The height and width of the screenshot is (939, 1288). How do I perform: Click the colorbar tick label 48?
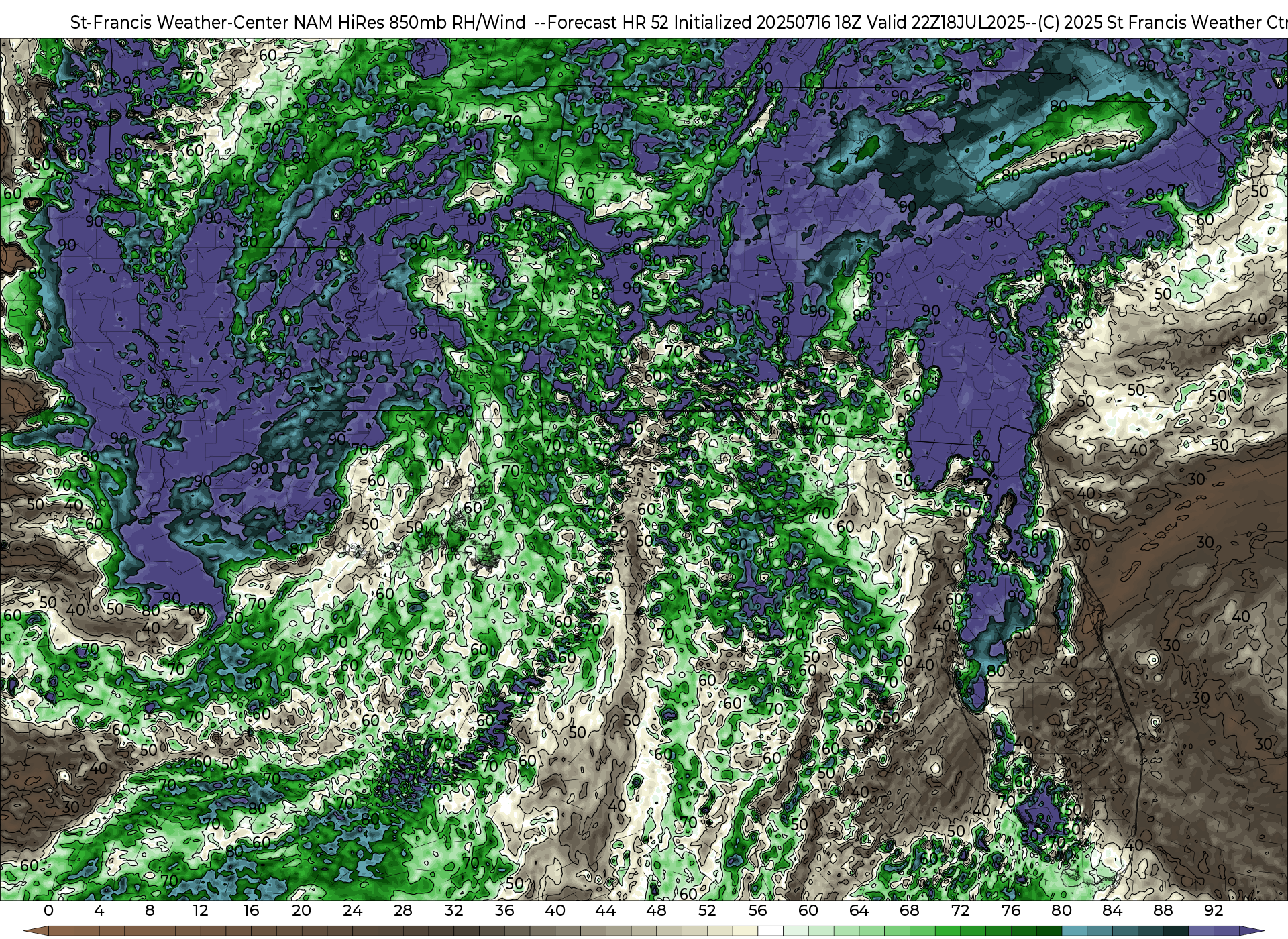(x=656, y=911)
